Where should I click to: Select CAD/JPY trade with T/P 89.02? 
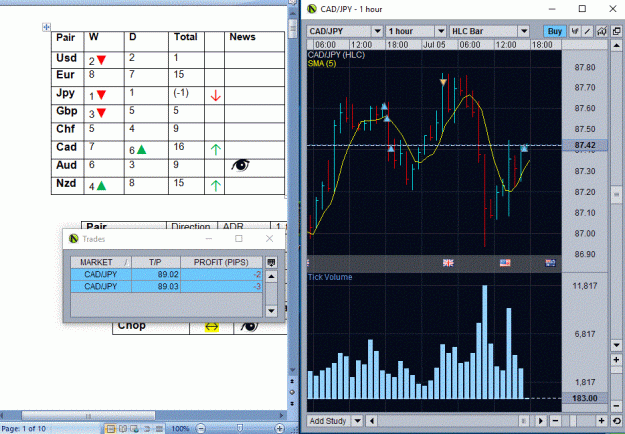(x=167, y=275)
